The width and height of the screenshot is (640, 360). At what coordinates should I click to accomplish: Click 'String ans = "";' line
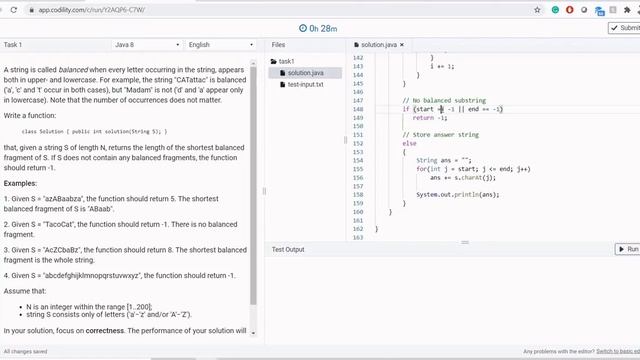[x=444, y=160]
